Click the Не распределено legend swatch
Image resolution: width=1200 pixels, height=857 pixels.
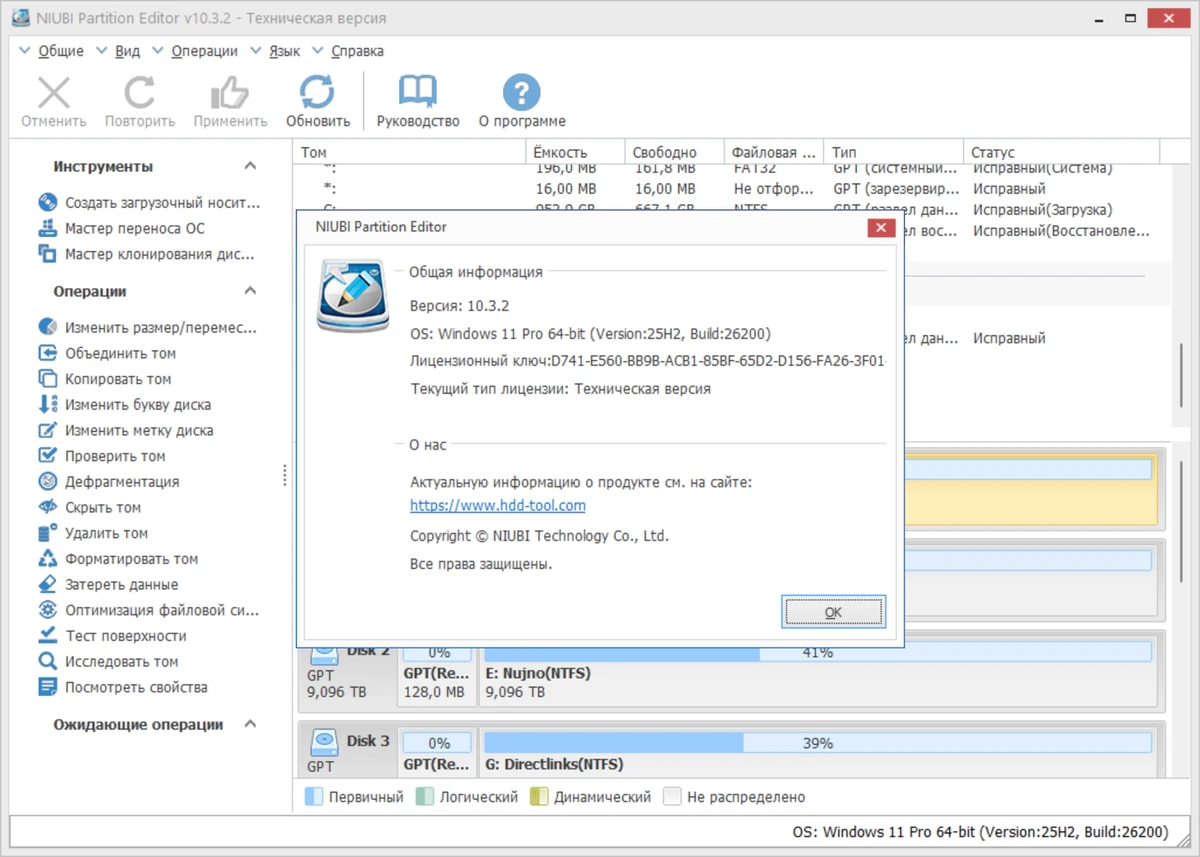click(x=673, y=797)
